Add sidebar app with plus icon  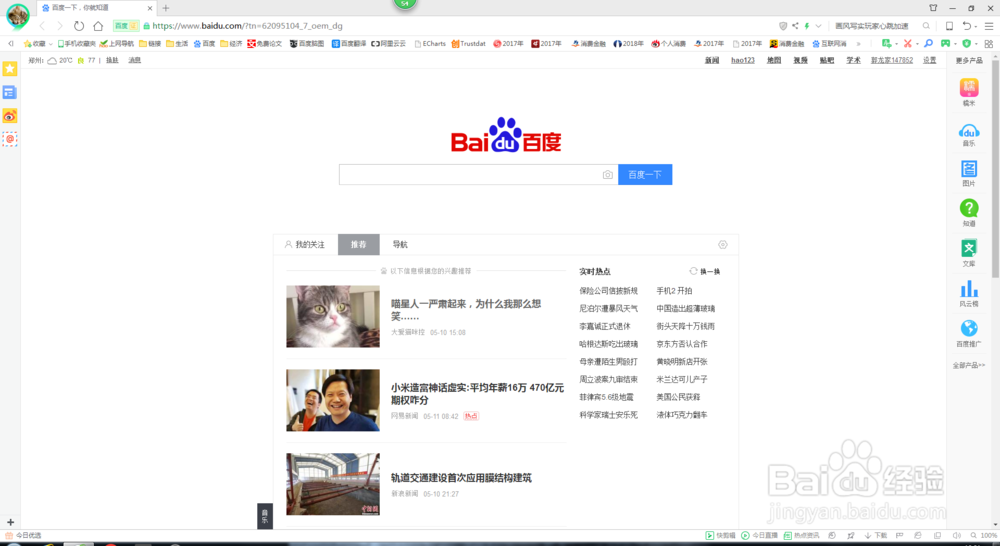tap(10, 522)
